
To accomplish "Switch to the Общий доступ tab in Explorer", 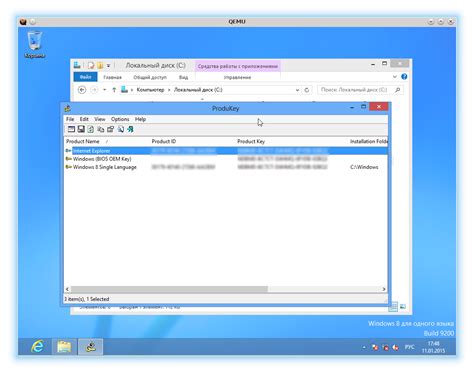I will point(150,77).
